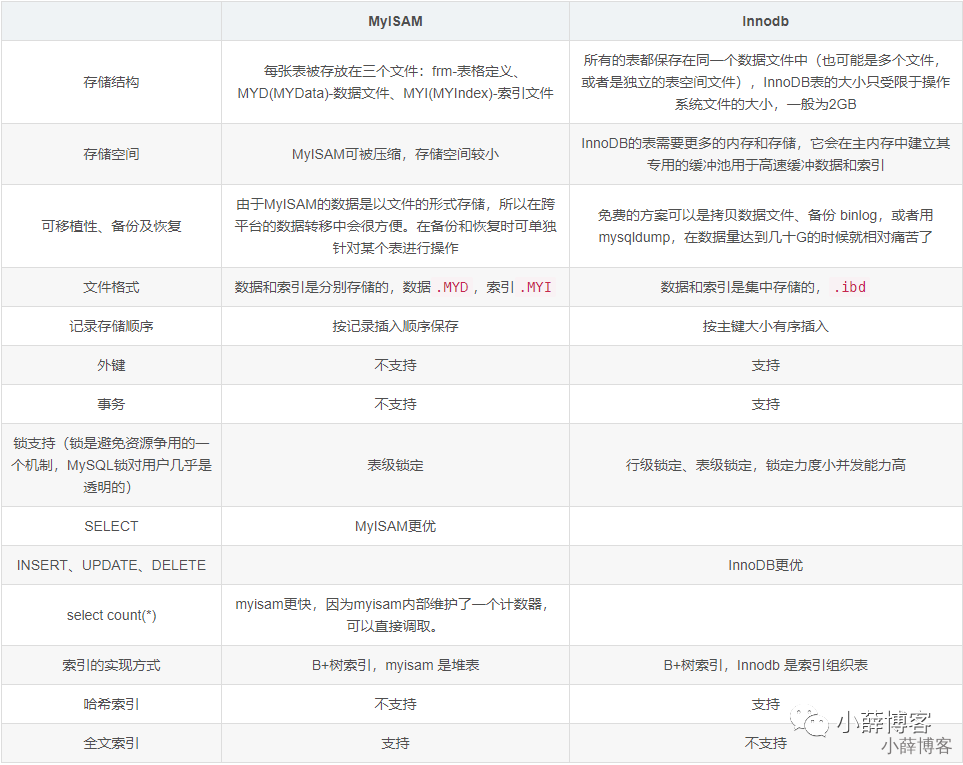Click the 每张表被存放在三个文件 cell
This screenshot has height=765, width=963.
[x=395, y=82]
